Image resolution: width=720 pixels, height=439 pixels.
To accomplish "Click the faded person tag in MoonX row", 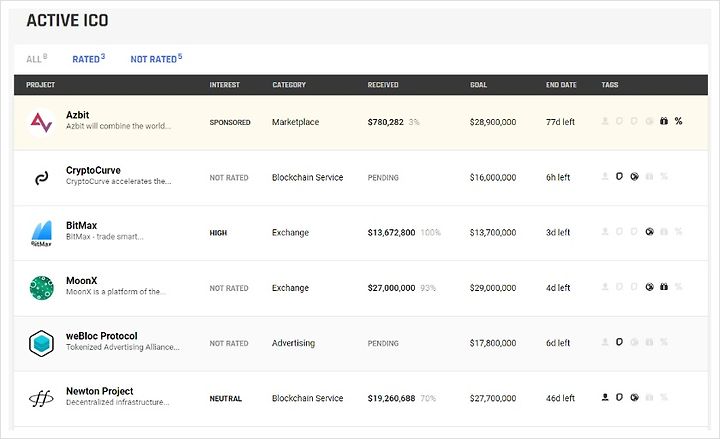I will click(x=605, y=287).
